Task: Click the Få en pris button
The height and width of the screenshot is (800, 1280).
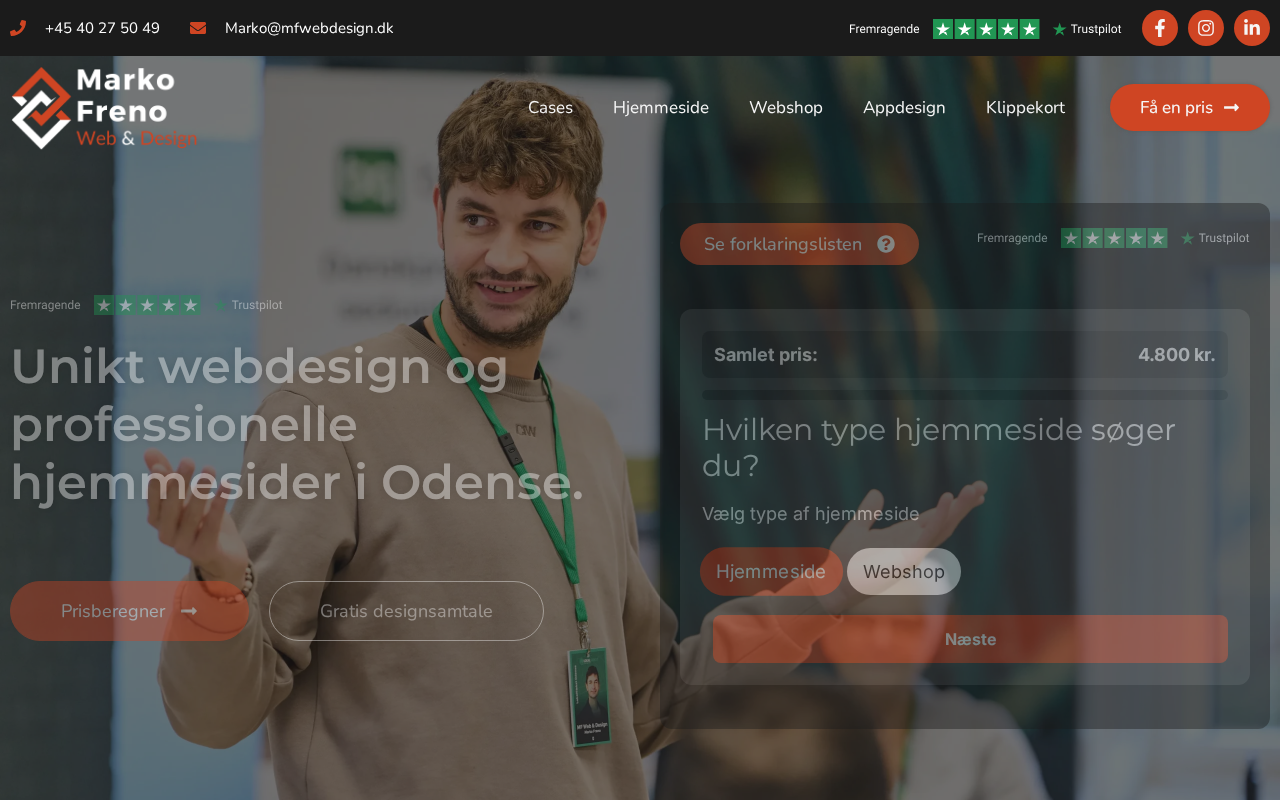Action: pos(1190,107)
